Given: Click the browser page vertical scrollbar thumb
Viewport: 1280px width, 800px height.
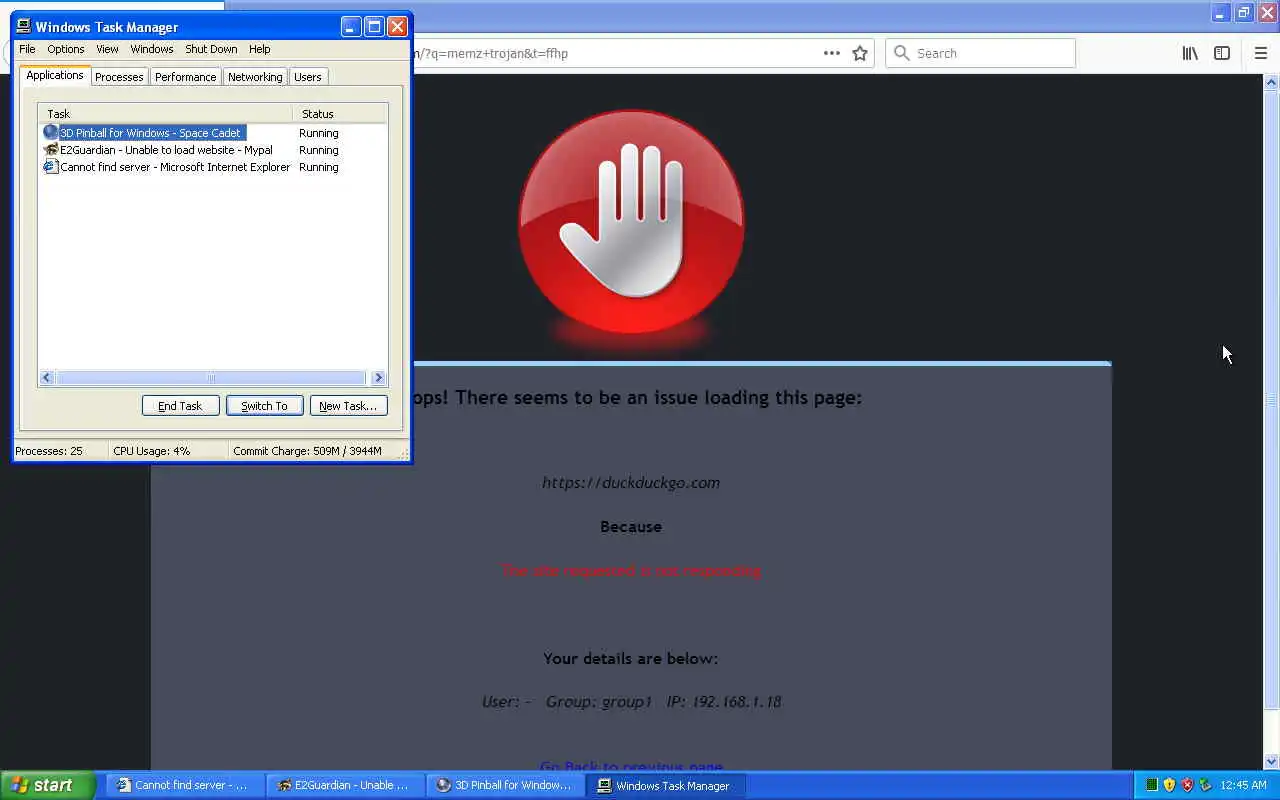Looking at the screenshot, I should 1271,400.
